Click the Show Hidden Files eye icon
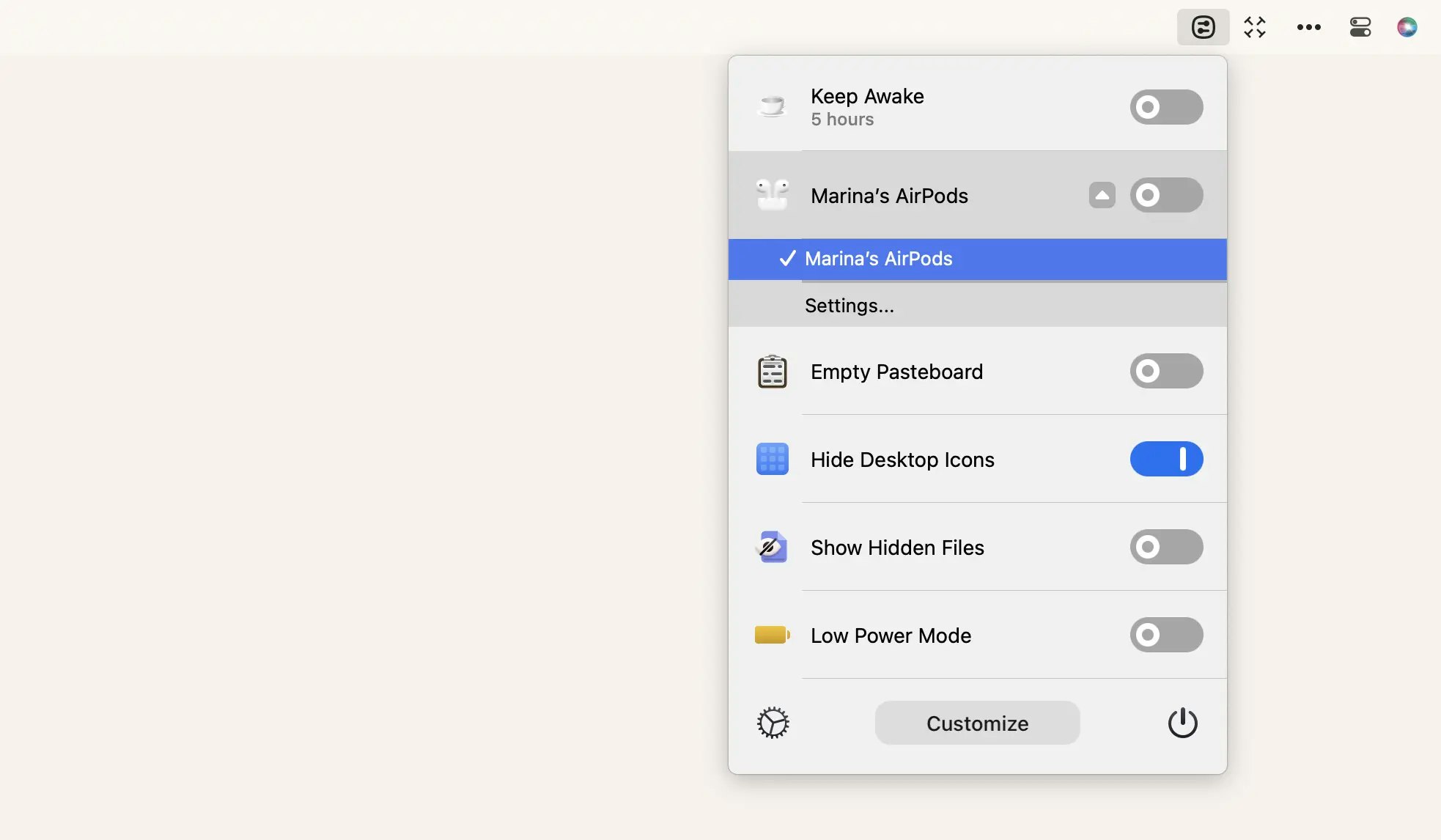 pos(772,547)
